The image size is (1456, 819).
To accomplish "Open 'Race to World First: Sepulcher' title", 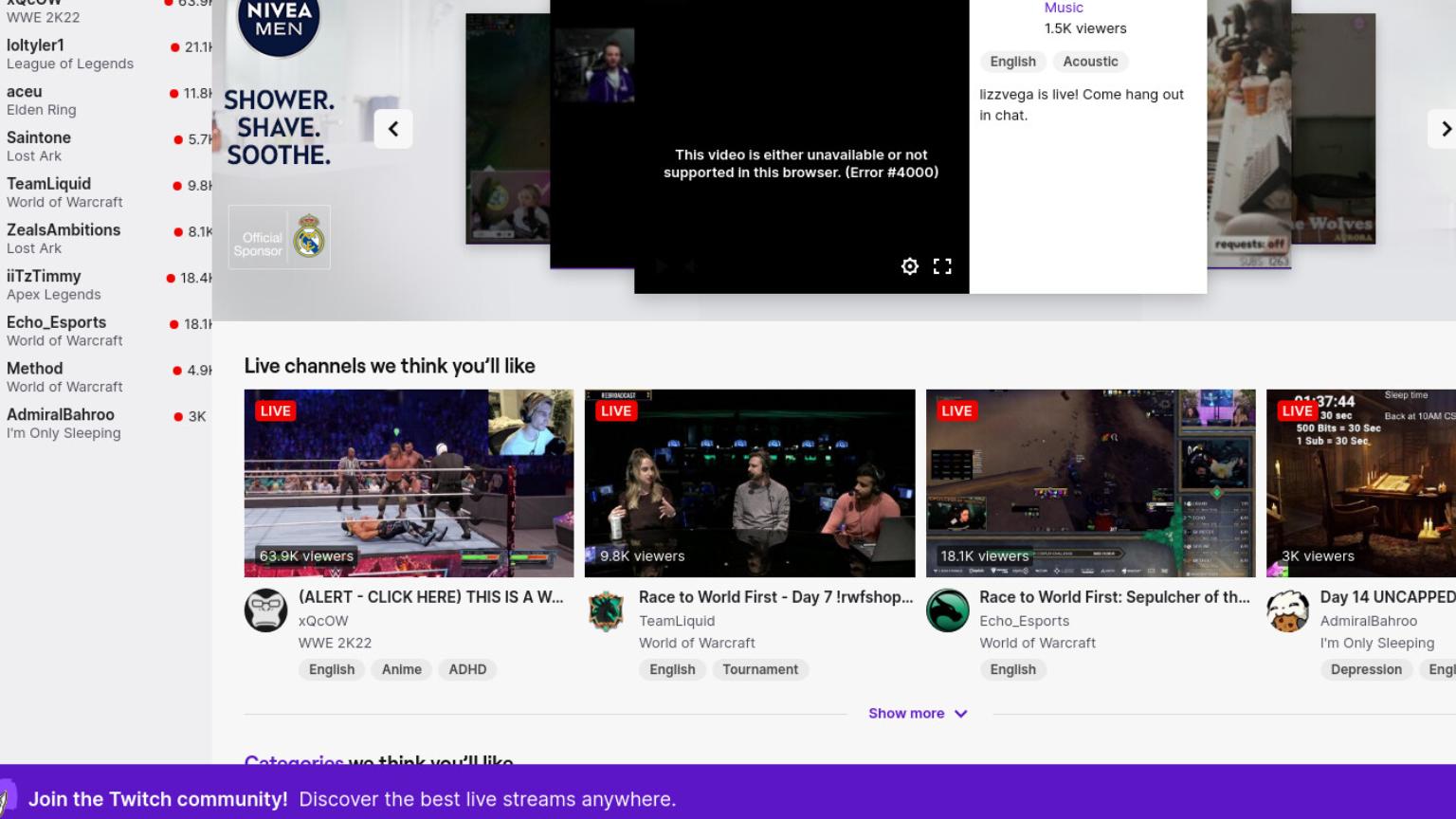I will (x=1115, y=597).
